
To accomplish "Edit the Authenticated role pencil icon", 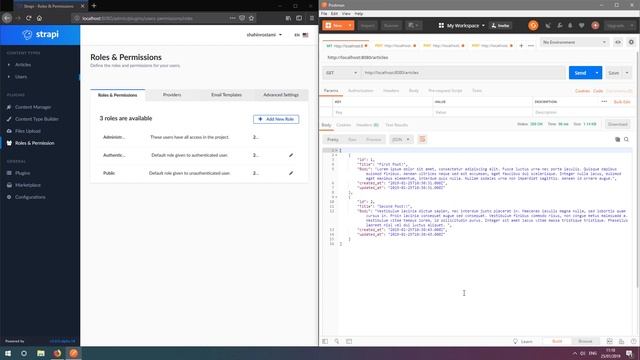I will (x=291, y=155).
